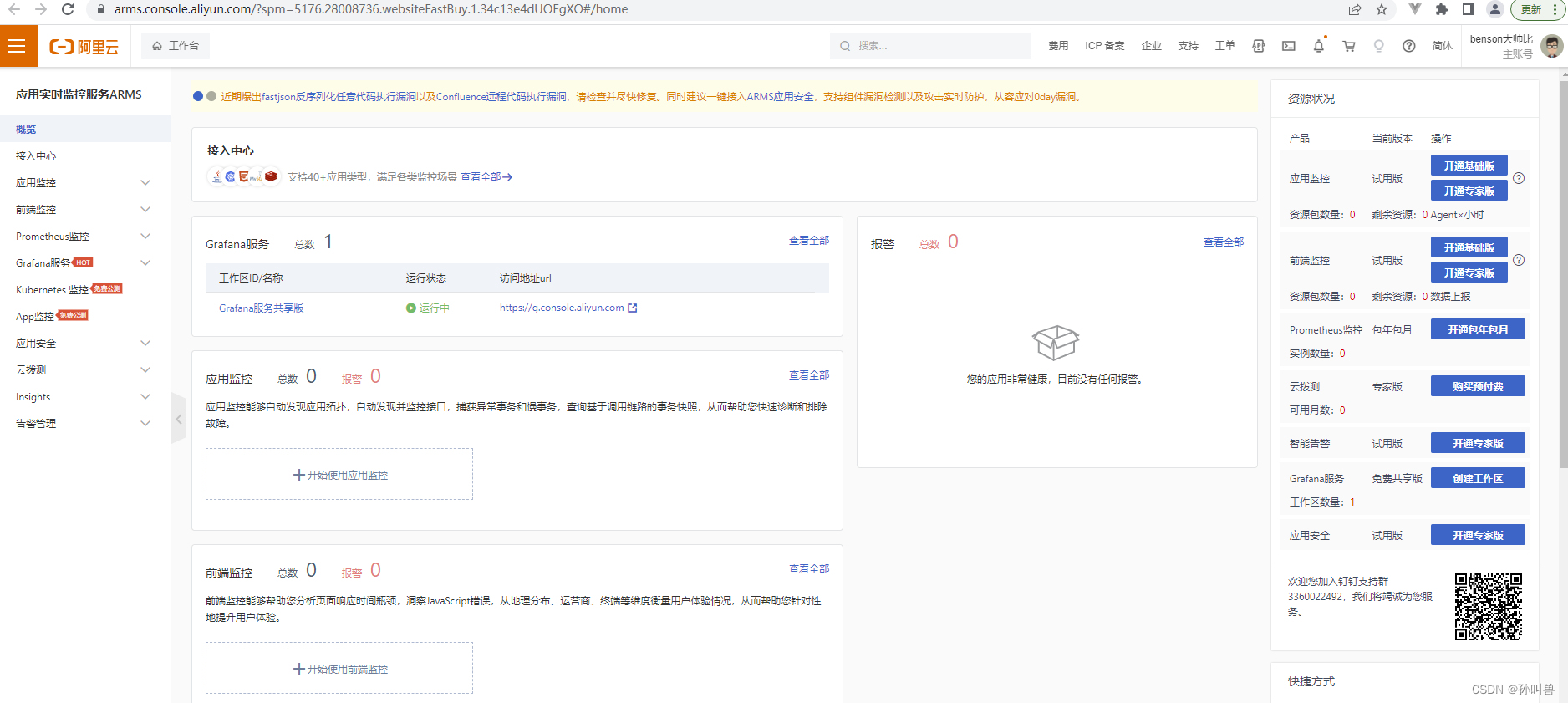
Task: Click the Vue devtools extension icon
Action: coord(1414,9)
